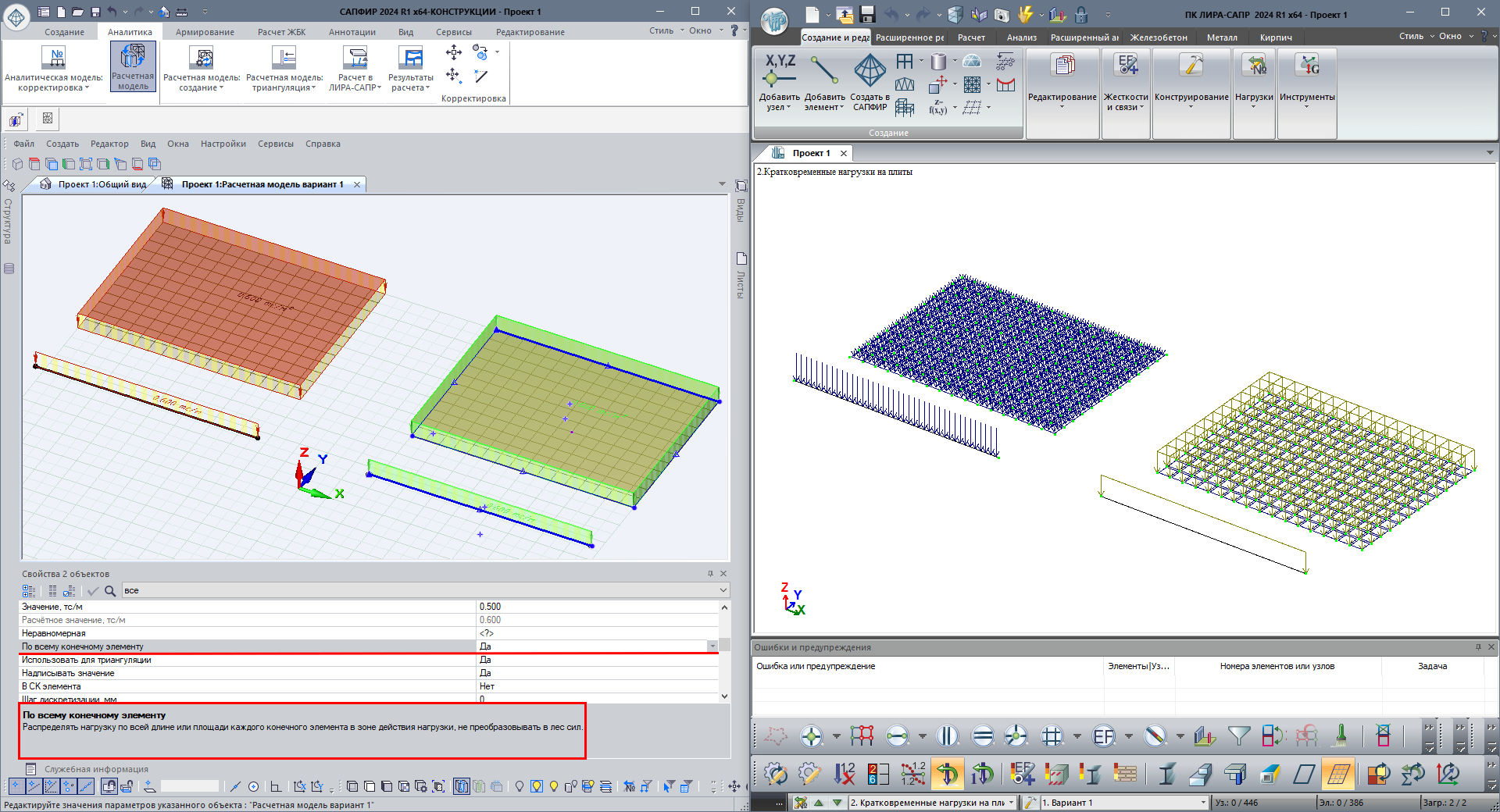Open the Армирование ribbon tab

click(205, 32)
